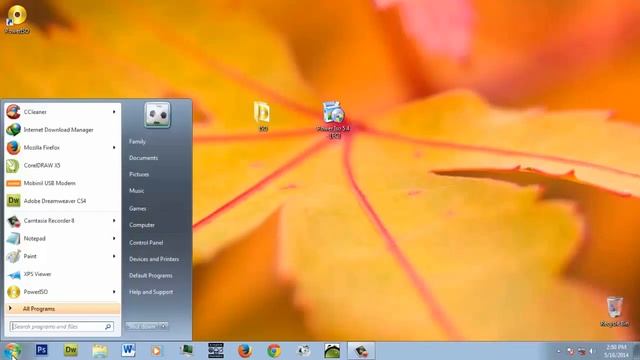Image resolution: width=640 pixels, height=360 pixels.
Task: Select the Recycle Bin on the desktop
Action: pos(615,312)
